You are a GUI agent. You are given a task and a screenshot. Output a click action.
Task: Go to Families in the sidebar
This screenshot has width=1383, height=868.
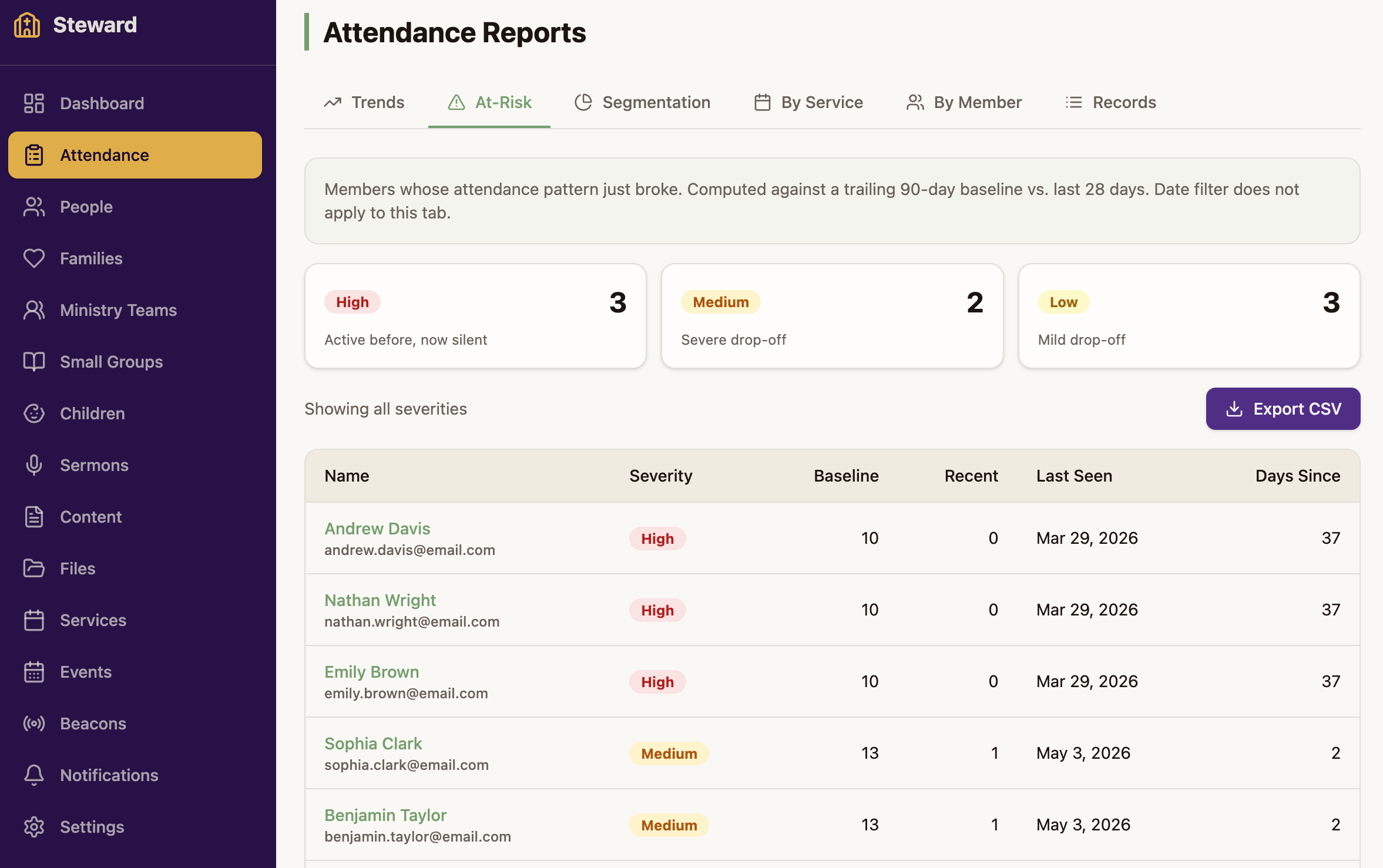coord(135,258)
